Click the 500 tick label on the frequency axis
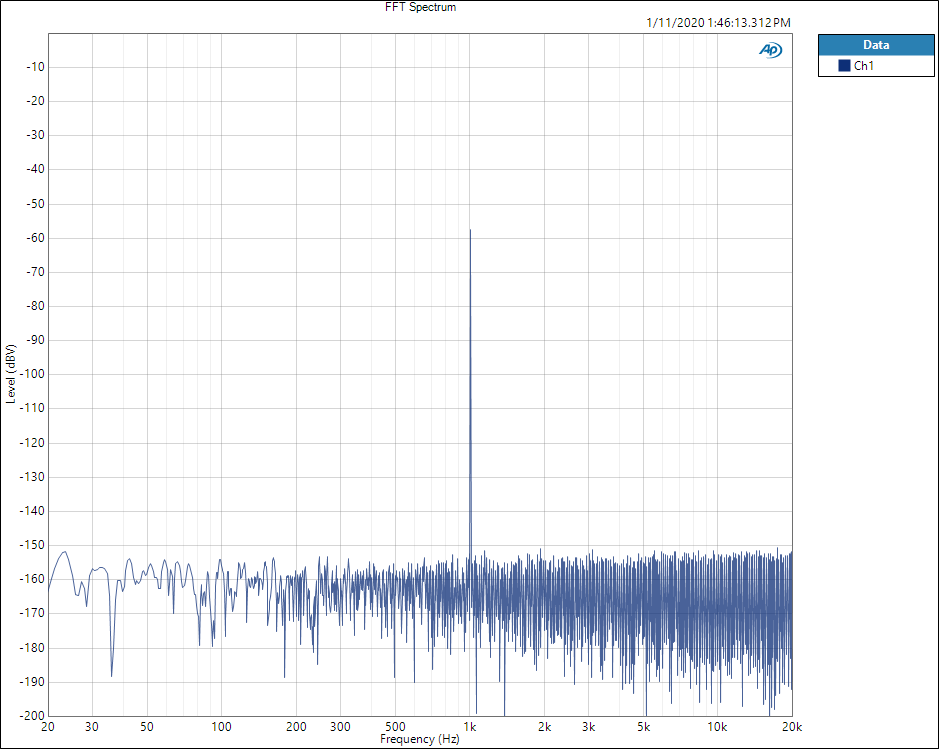The height and width of the screenshot is (749, 939). coord(395,727)
